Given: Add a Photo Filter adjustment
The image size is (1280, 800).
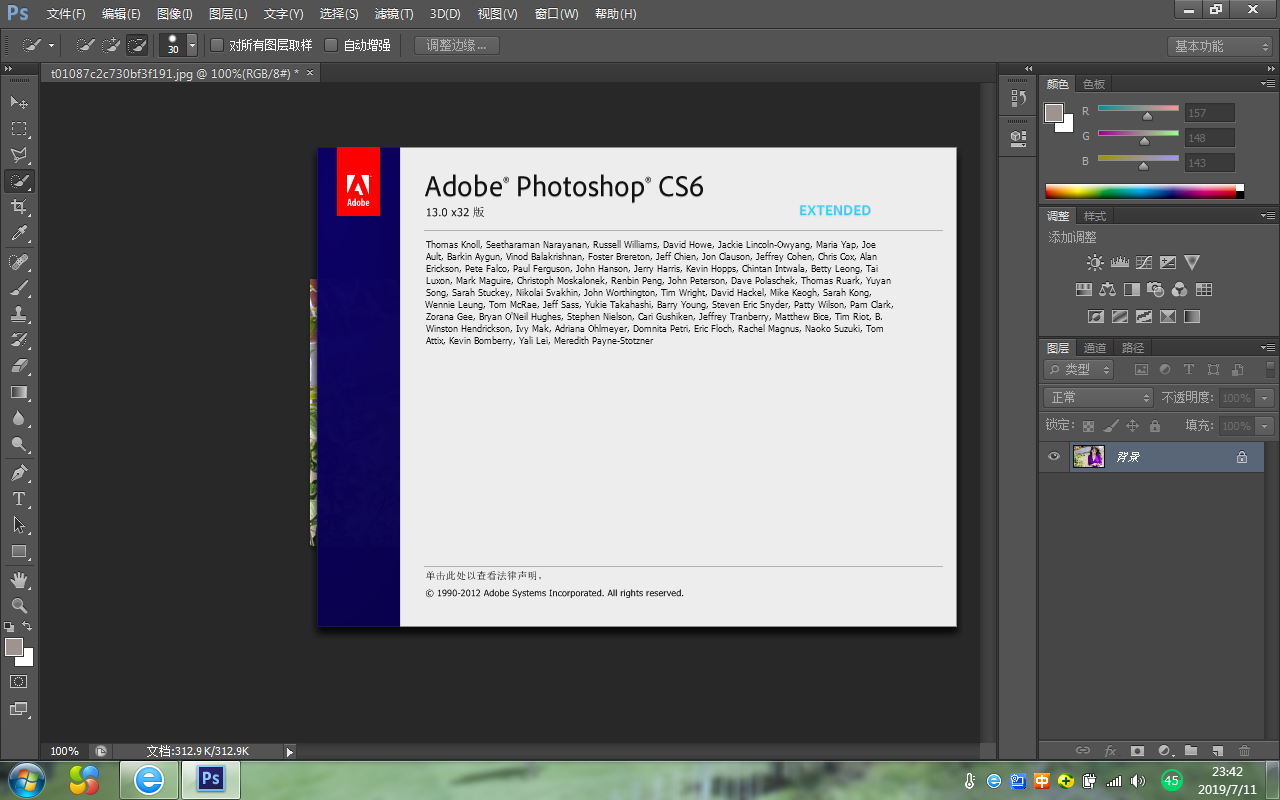Looking at the screenshot, I should 1156,290.
